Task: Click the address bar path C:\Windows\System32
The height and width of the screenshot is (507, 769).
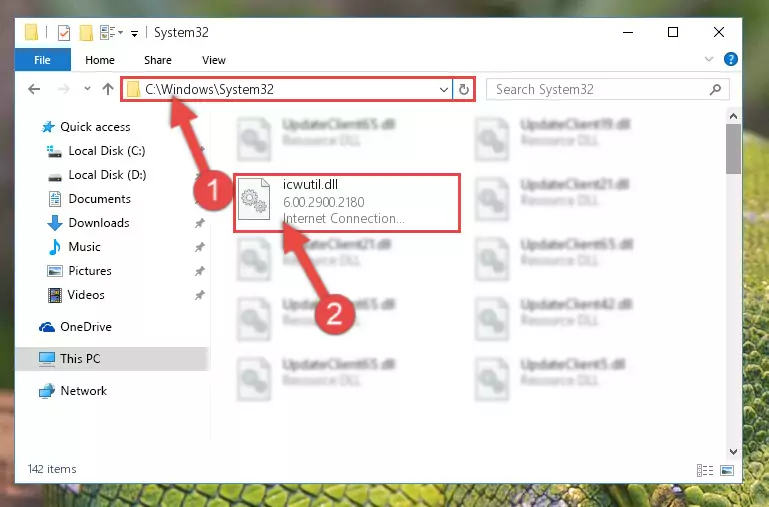Action: point(209,89)
